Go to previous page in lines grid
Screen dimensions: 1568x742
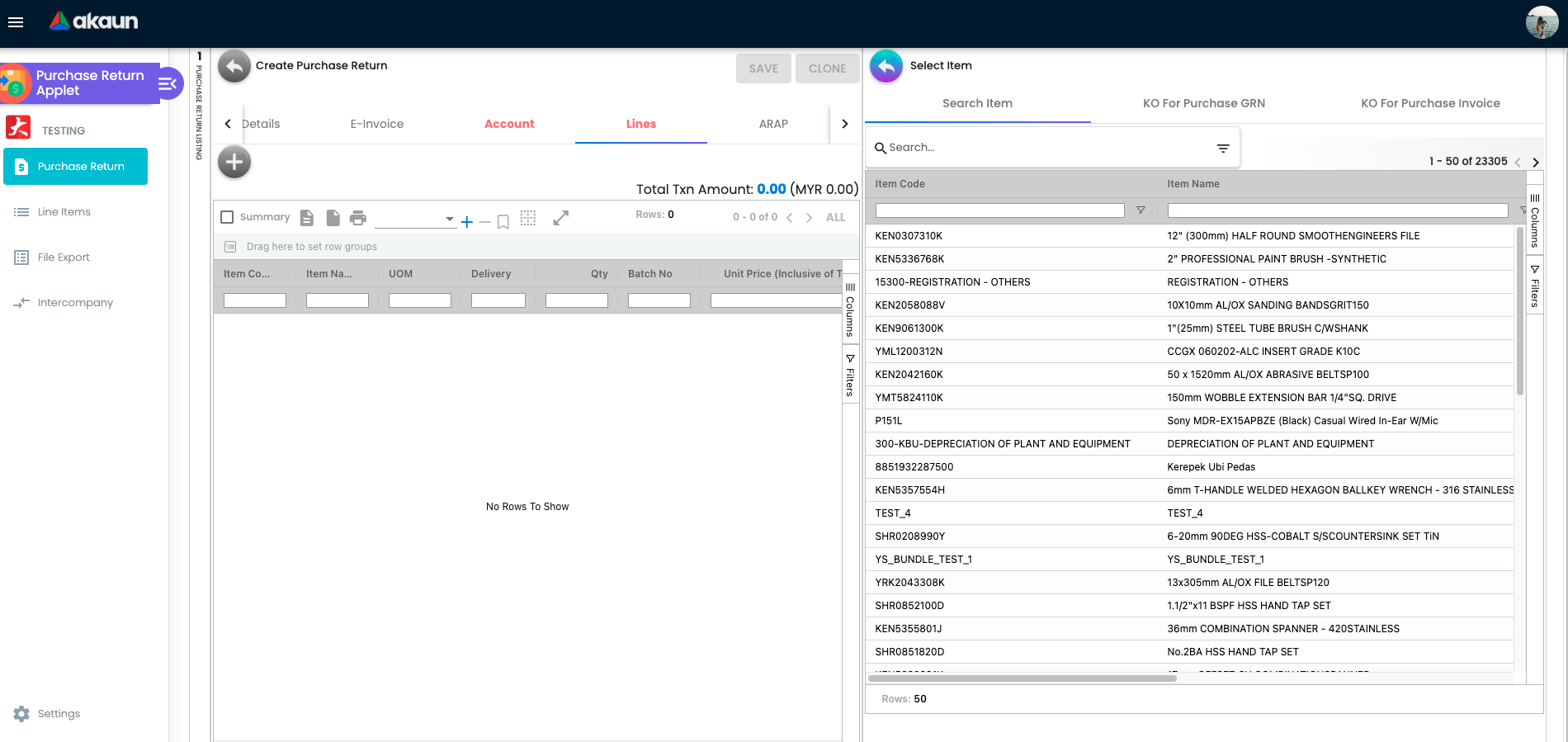789,217
